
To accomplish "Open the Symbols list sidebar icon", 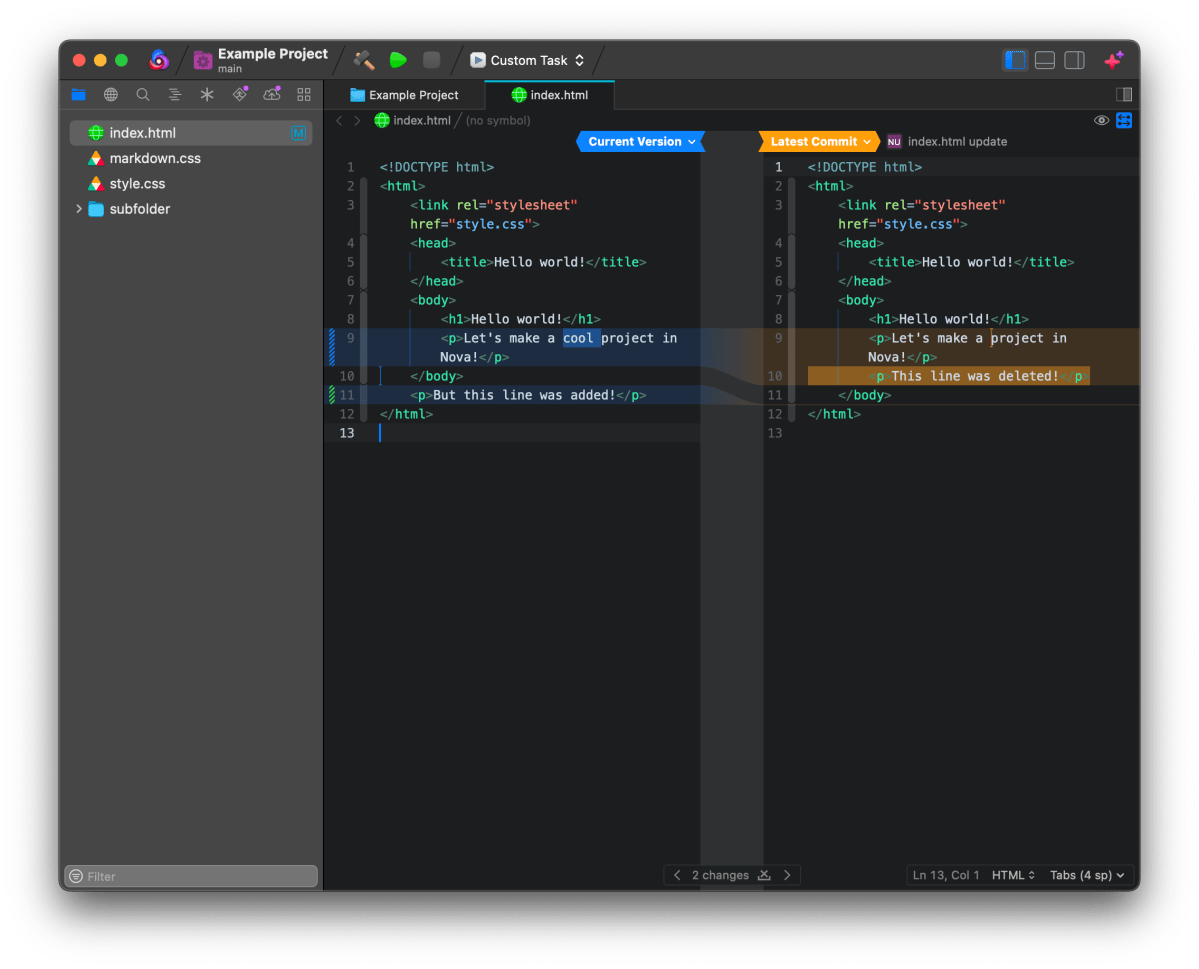I will pos(175,95).
